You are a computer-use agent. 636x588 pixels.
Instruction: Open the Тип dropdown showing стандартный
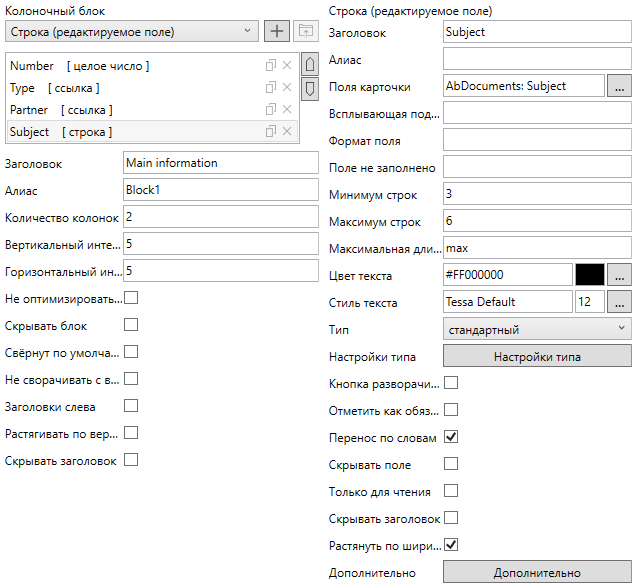tap(537, 329)
